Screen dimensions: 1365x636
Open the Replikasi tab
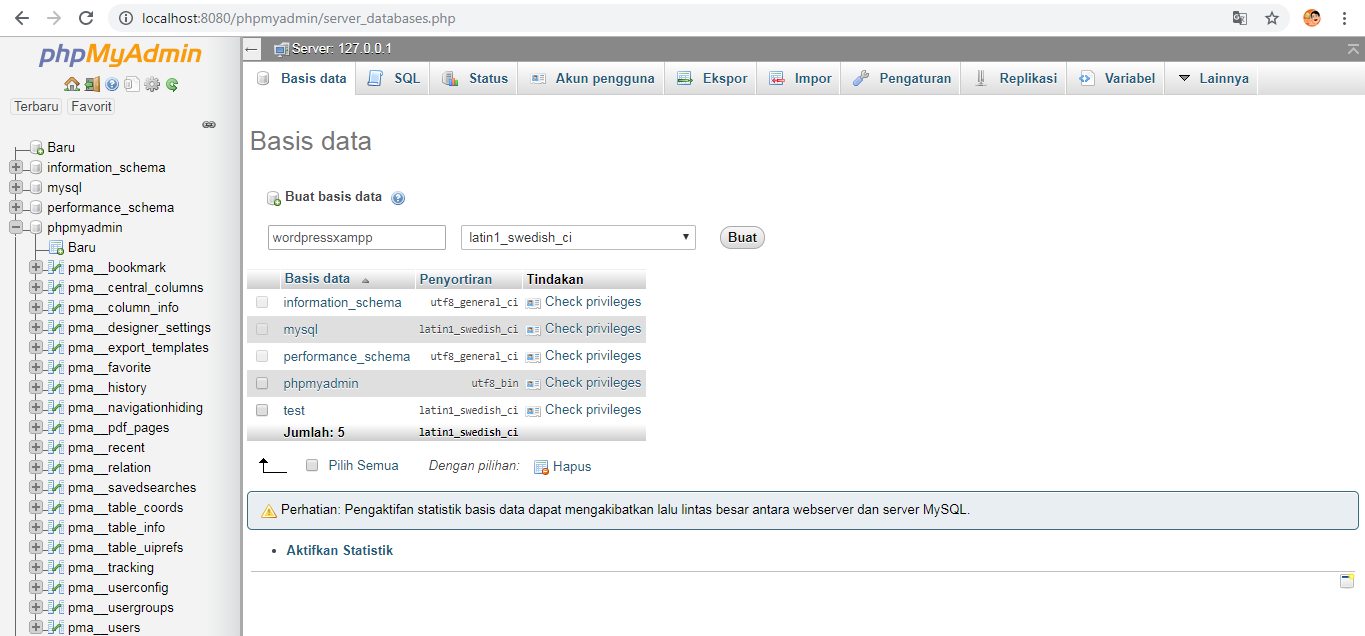[1014, 78]
